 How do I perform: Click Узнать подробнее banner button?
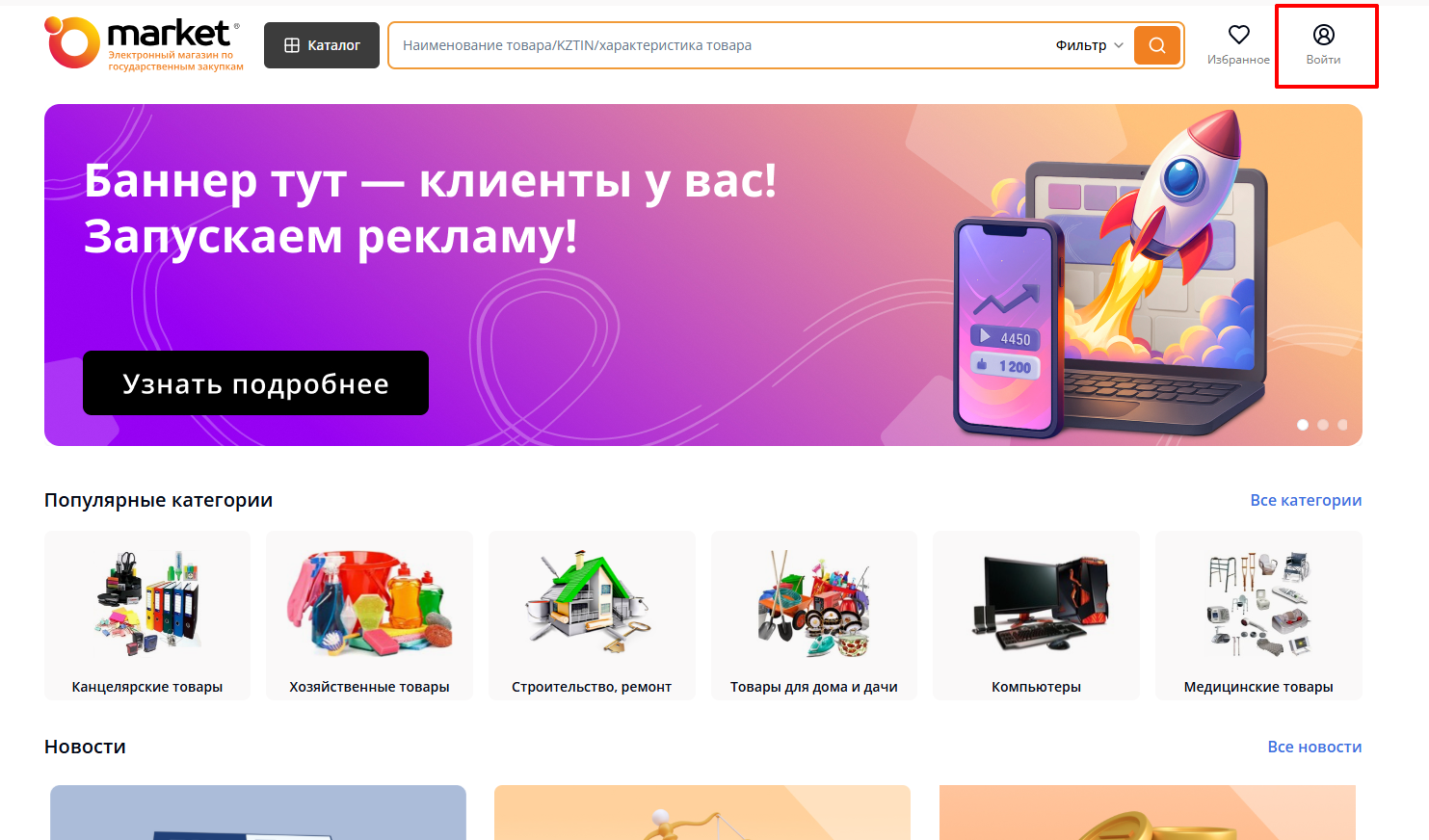tap(255, 383)
